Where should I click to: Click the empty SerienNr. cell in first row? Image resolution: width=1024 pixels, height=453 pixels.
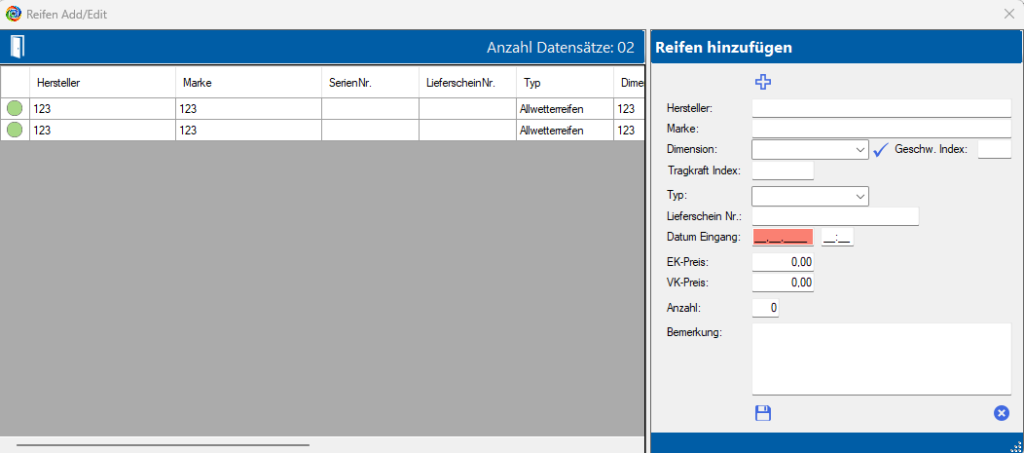coord(370,109)
